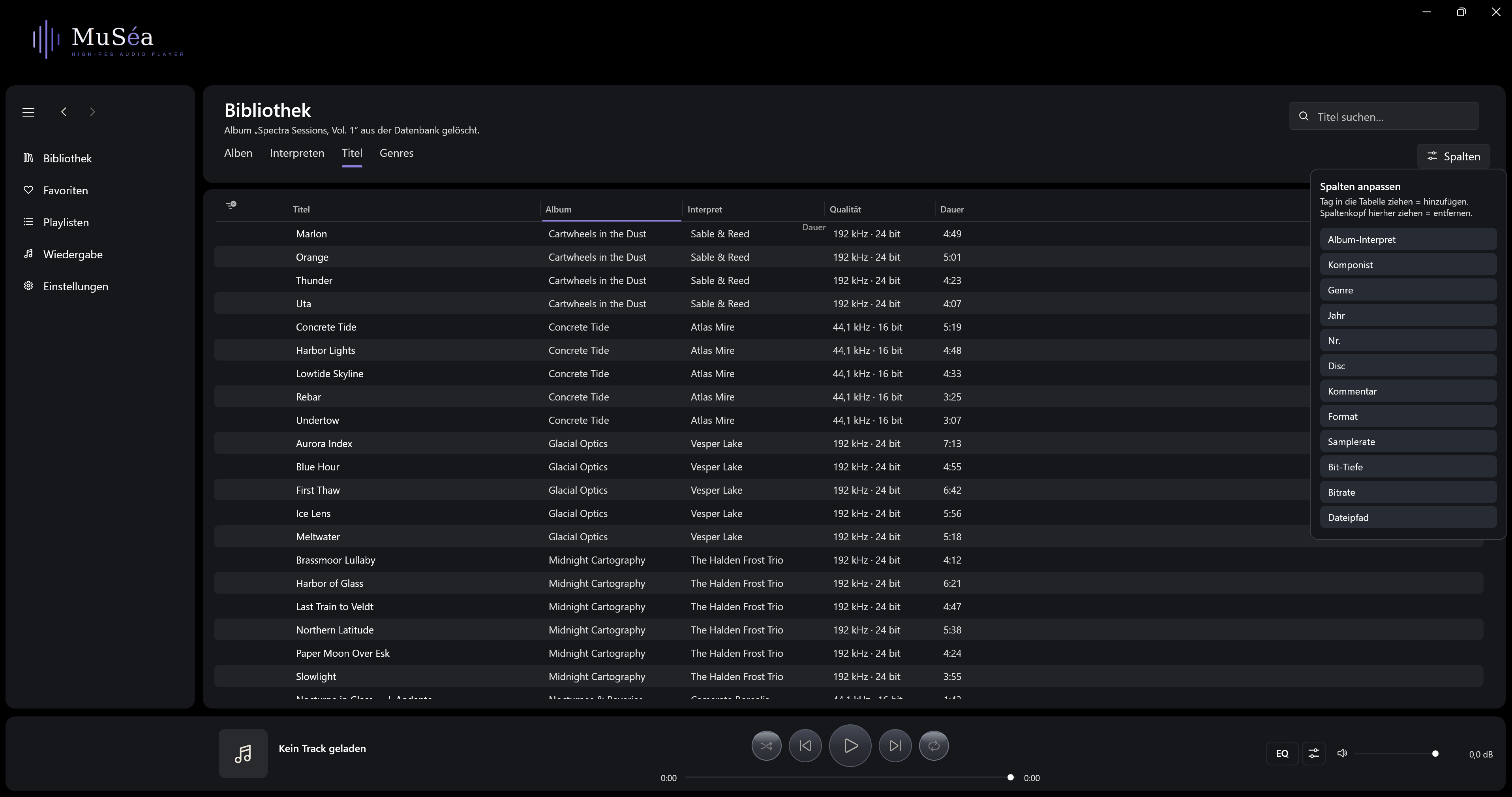
Task: Switch to the Alben tab
Action: tap(238, 153)
